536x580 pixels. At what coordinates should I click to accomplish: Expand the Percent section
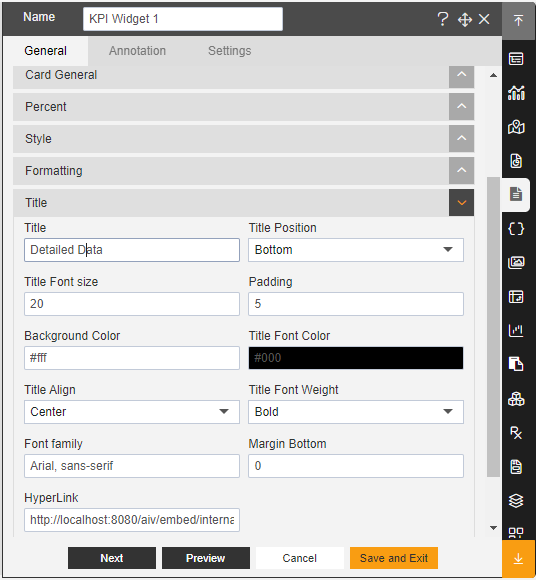click(x=461, y=107)
